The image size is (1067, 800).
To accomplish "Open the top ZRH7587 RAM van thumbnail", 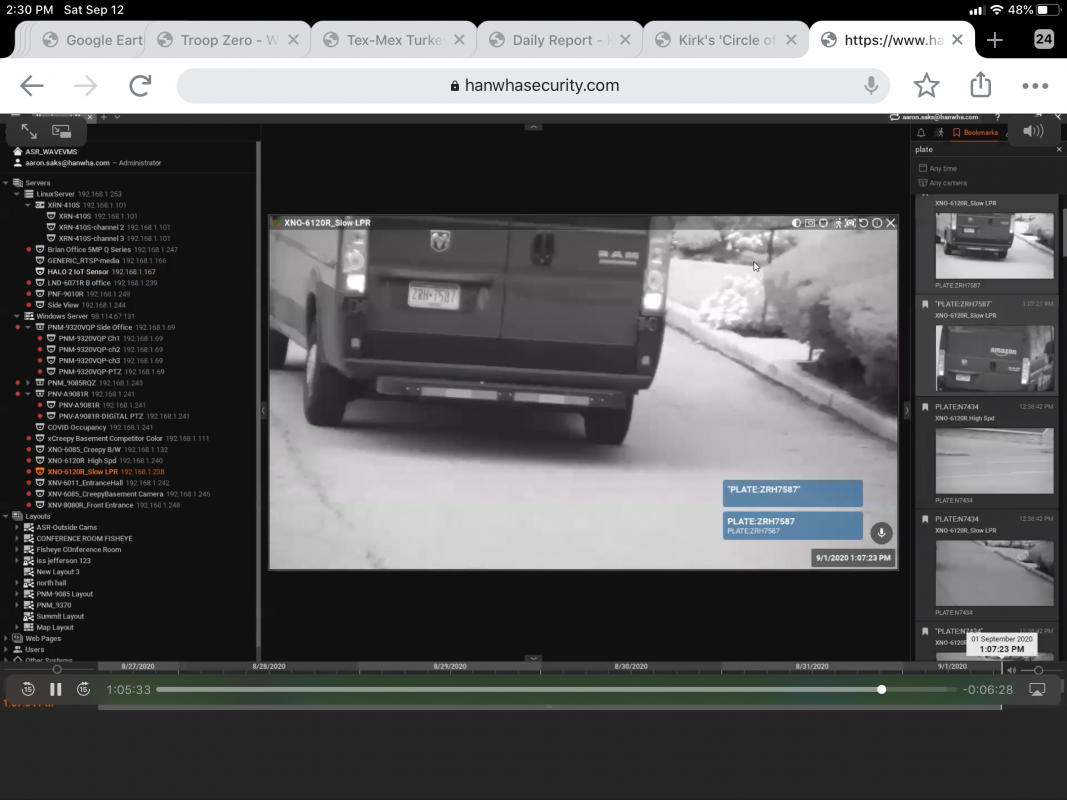I will pyautogui.click(x=994, y=246).
